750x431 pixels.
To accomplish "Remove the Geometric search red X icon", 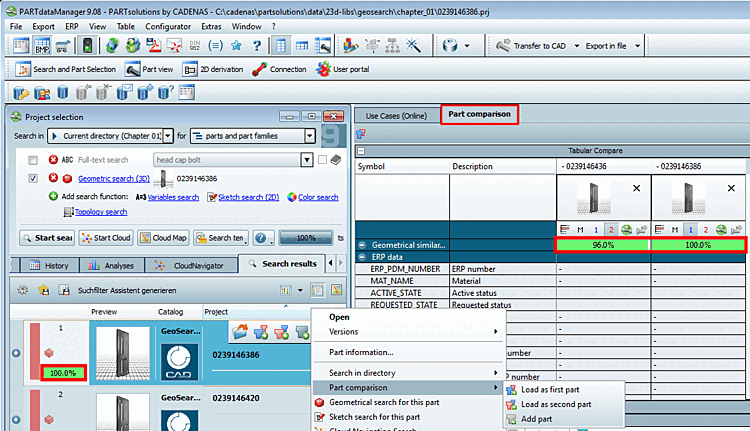I will coord(53,178).
